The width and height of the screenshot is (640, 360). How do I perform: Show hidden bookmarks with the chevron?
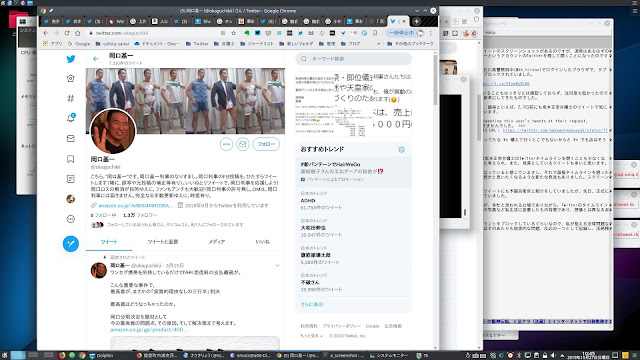[378, 43]
